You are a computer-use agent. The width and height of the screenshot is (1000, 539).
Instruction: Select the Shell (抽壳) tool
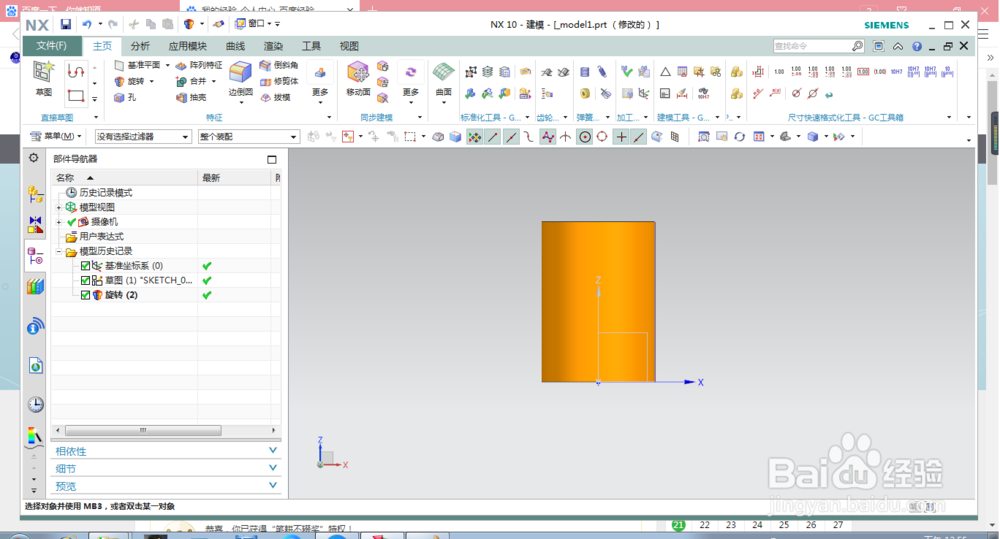(x=191, y=97)
